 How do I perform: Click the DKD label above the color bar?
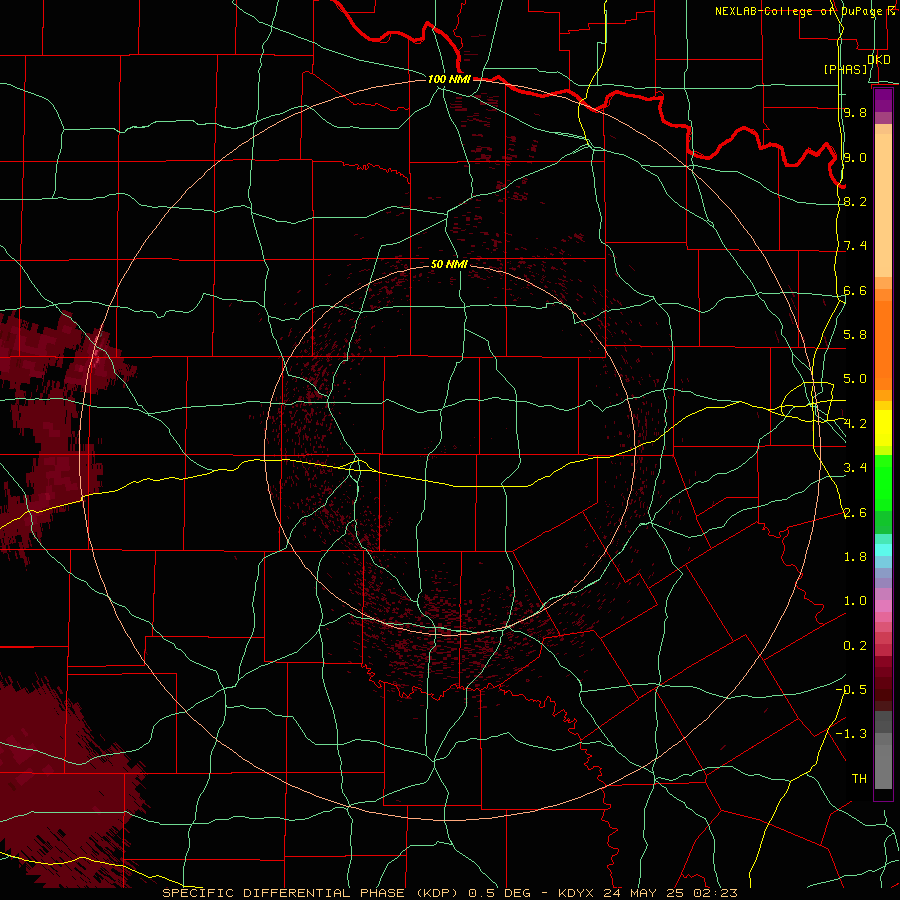[879, 60]
